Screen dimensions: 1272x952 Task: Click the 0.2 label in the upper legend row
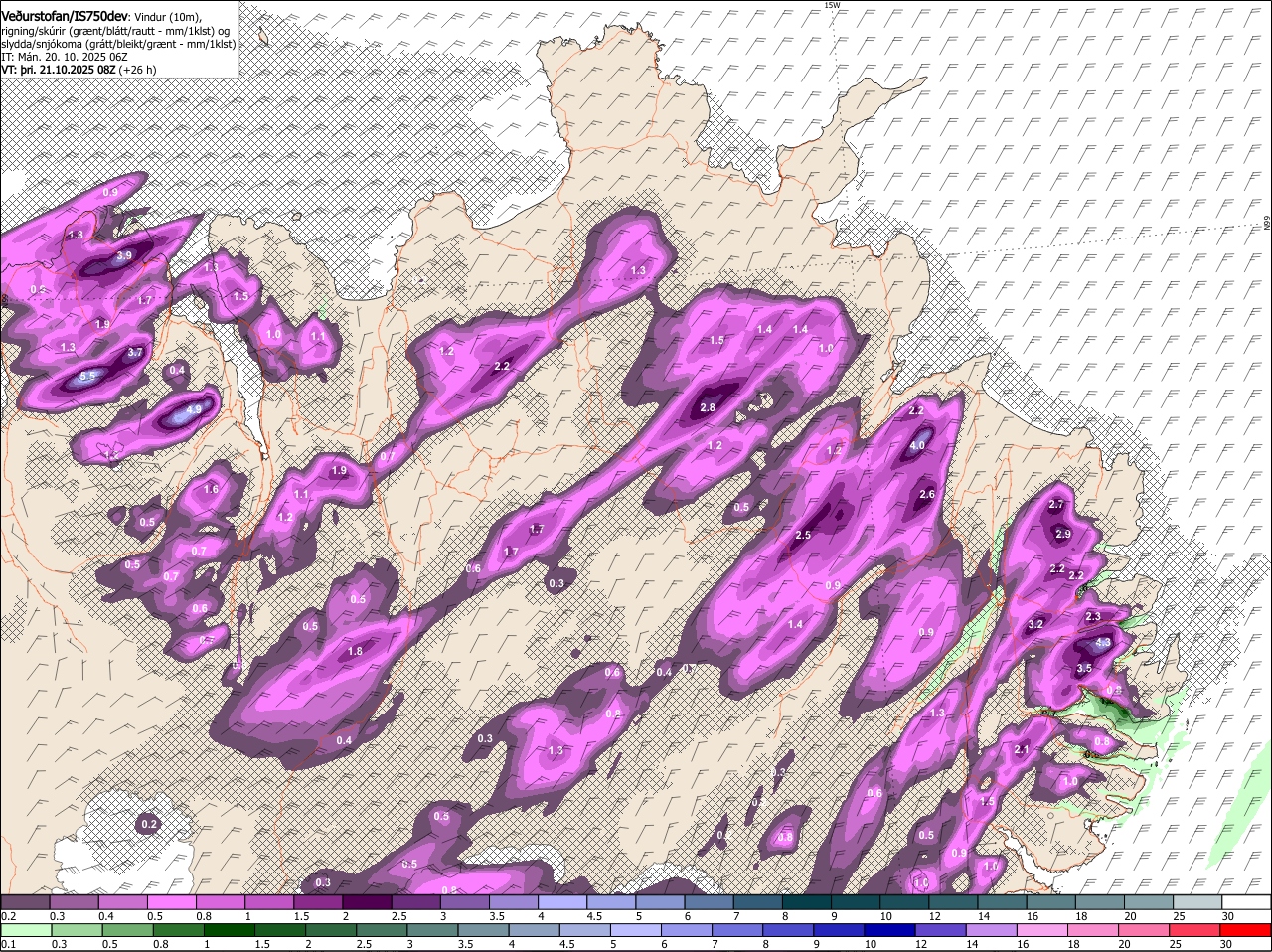(8, 915)
